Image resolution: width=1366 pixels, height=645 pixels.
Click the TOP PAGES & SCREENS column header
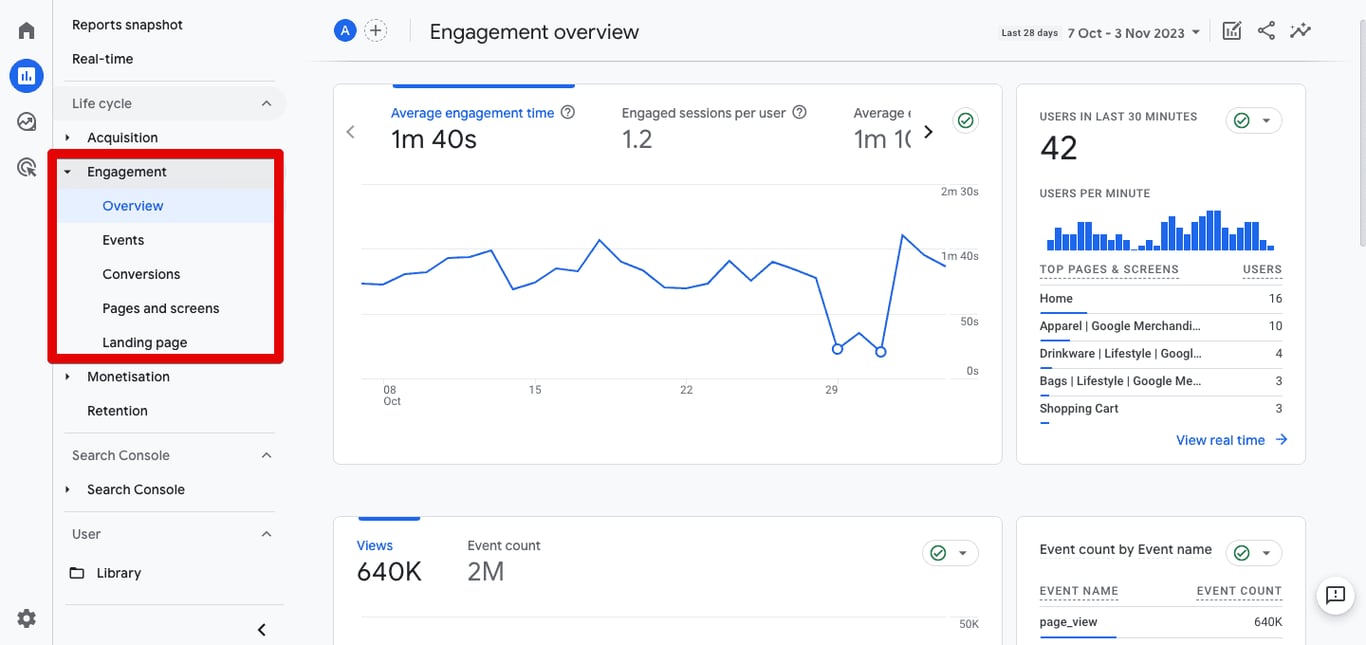(x=1109, y=270)
